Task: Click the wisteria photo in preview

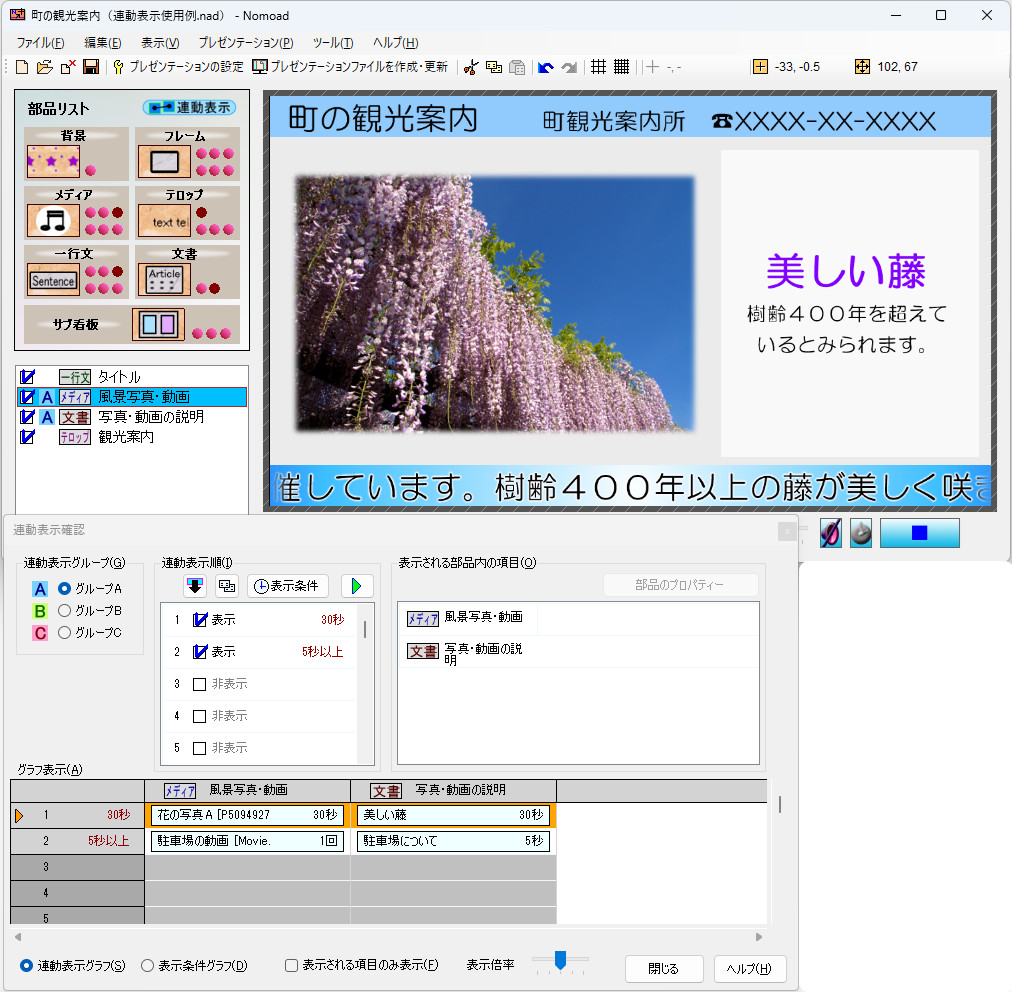Action: tap(495, 303)
